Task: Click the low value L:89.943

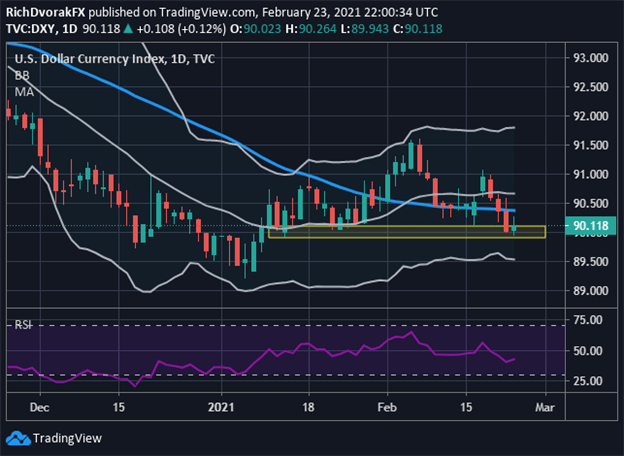Action: pyautogui.click(x=365, y=29)
